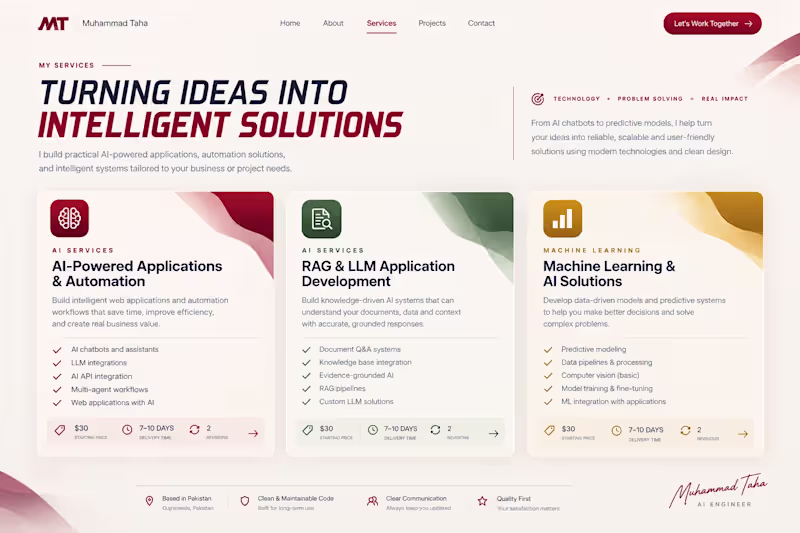Open the Home nav link

(290, 23)
